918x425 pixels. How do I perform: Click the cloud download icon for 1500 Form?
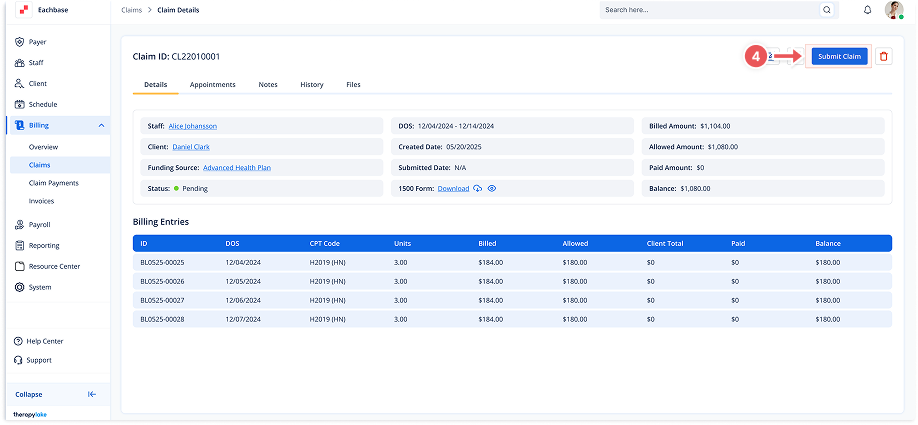(478, 188)
